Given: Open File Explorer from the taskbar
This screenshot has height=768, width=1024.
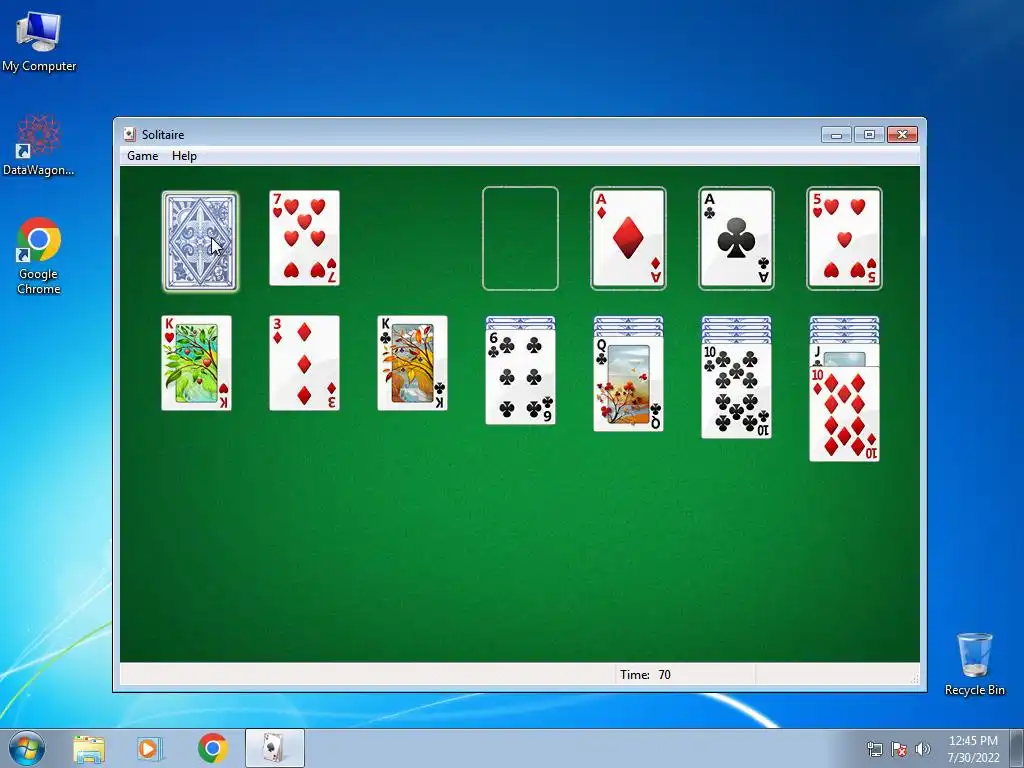Looking at the screenshot, I should tap(89, 748).
